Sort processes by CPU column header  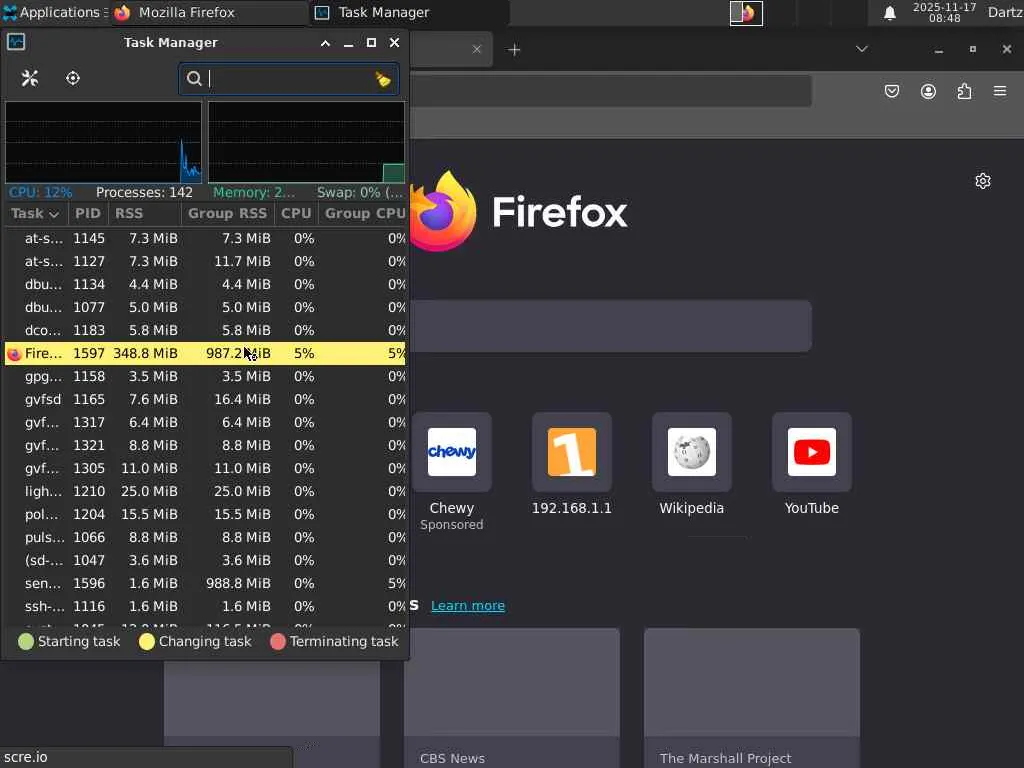pos(296,214)
